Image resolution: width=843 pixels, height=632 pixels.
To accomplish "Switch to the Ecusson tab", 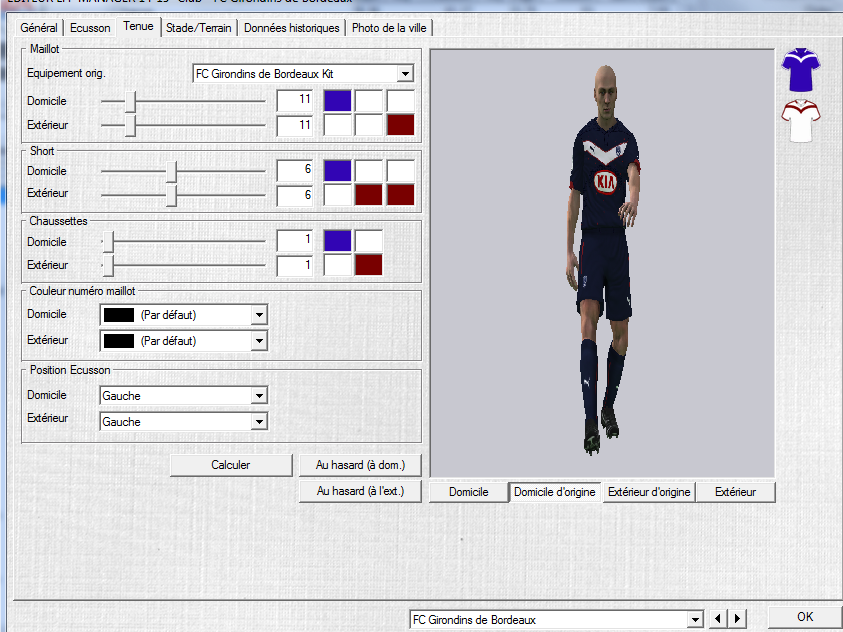I will coord(90,28).
